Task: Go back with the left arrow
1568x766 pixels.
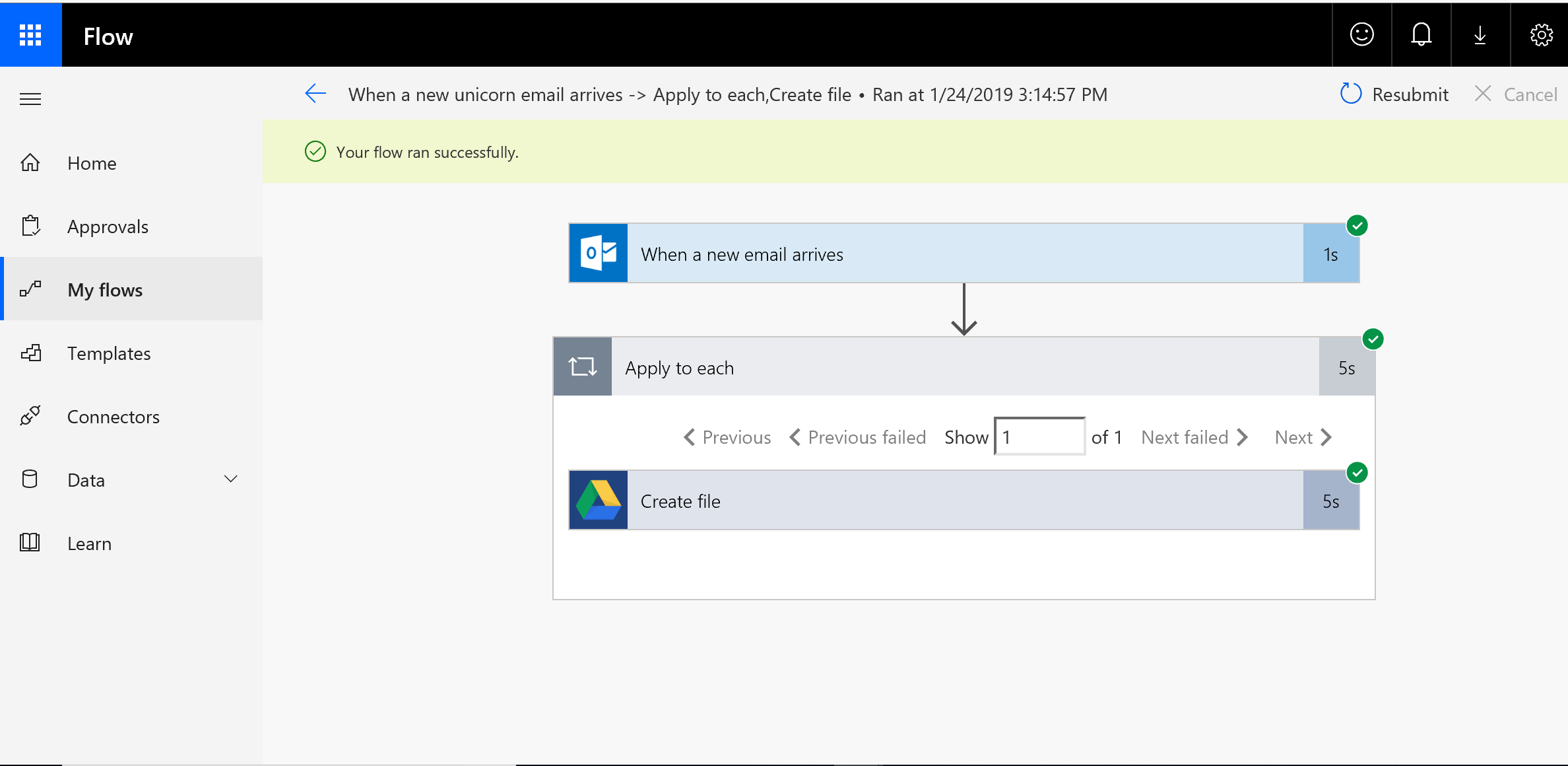Action: pos(315,94)
